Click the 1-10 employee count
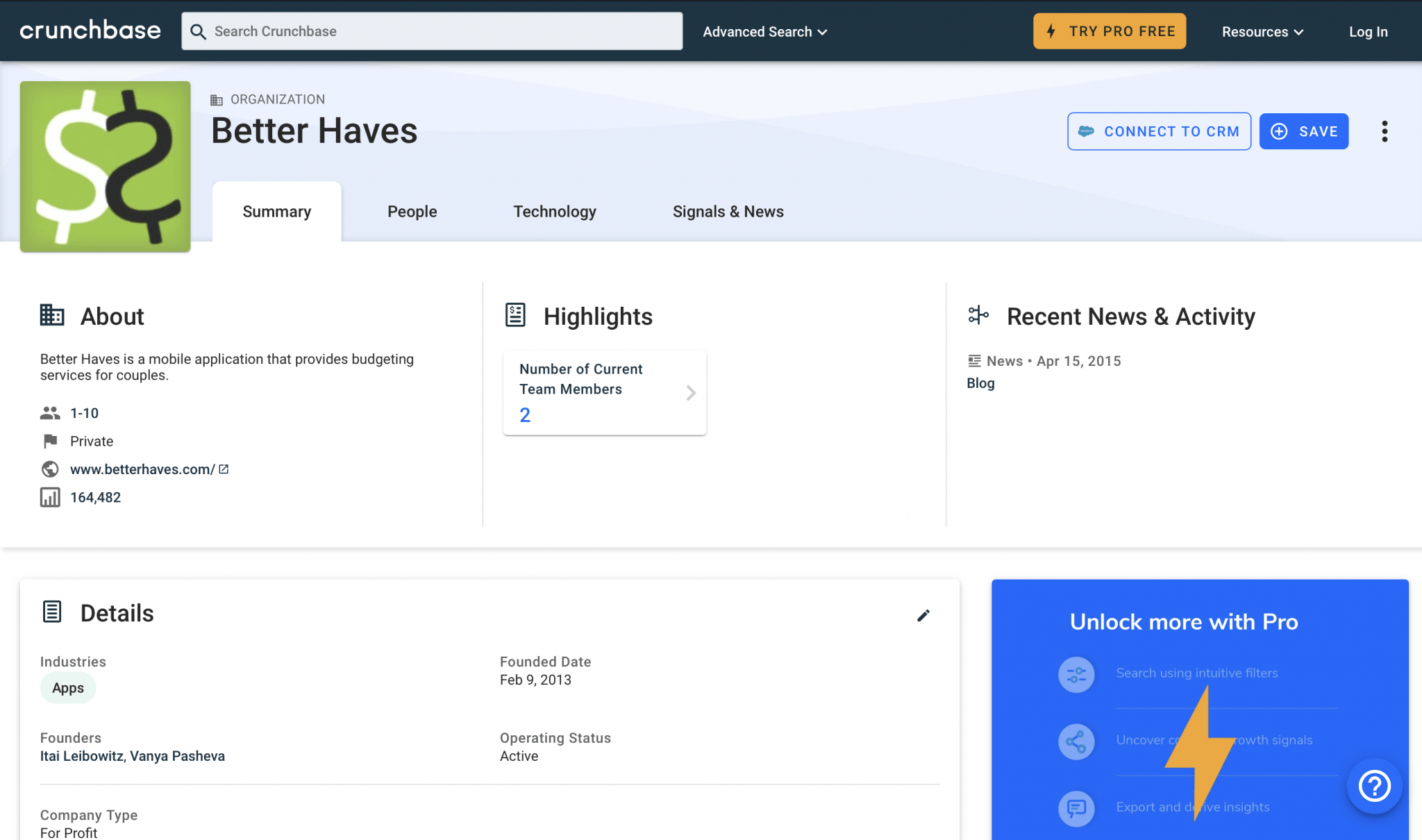The image size is (1422, 840). coord(84,413)
